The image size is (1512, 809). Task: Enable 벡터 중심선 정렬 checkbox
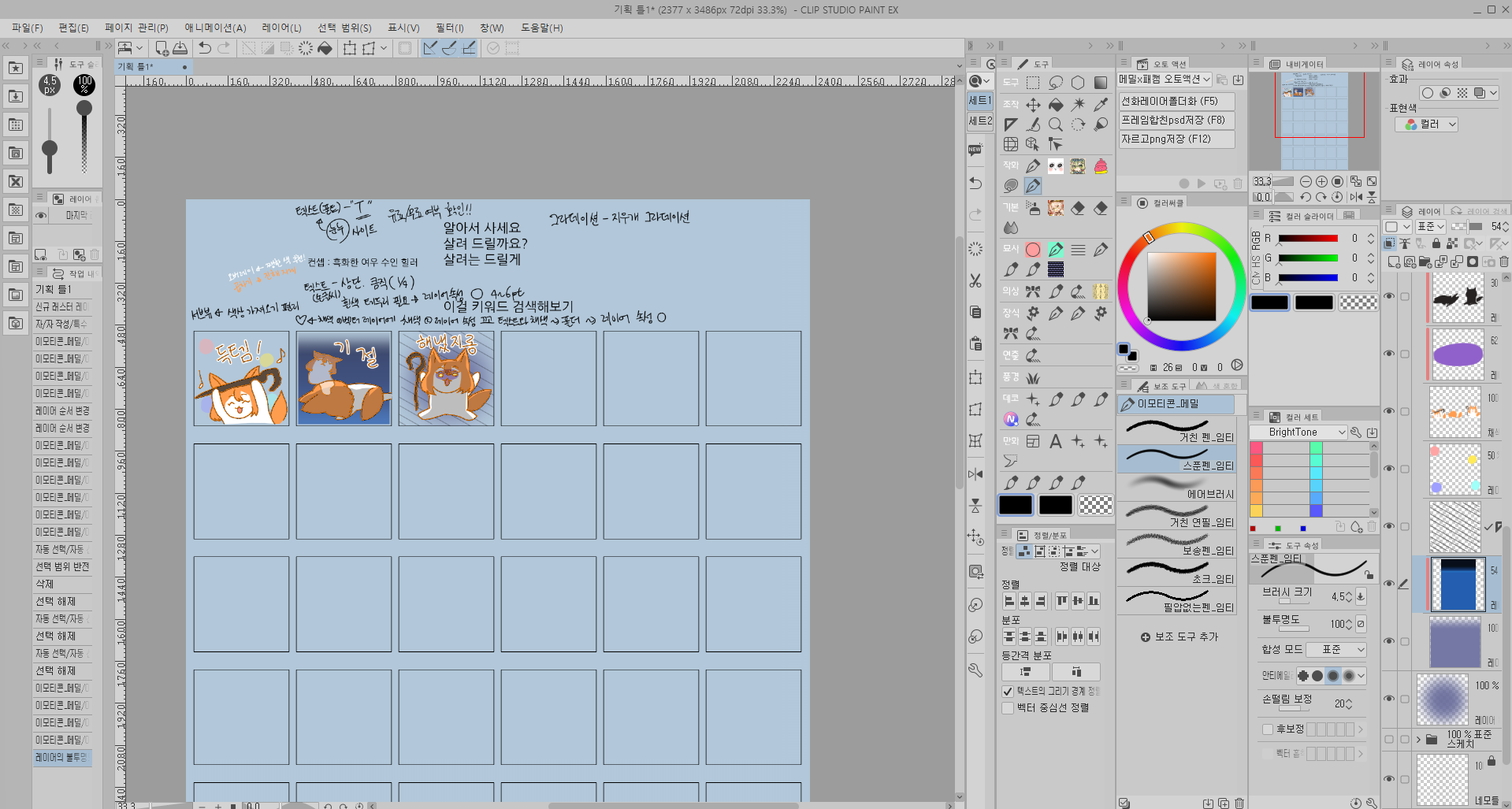tap(1008, 707)
